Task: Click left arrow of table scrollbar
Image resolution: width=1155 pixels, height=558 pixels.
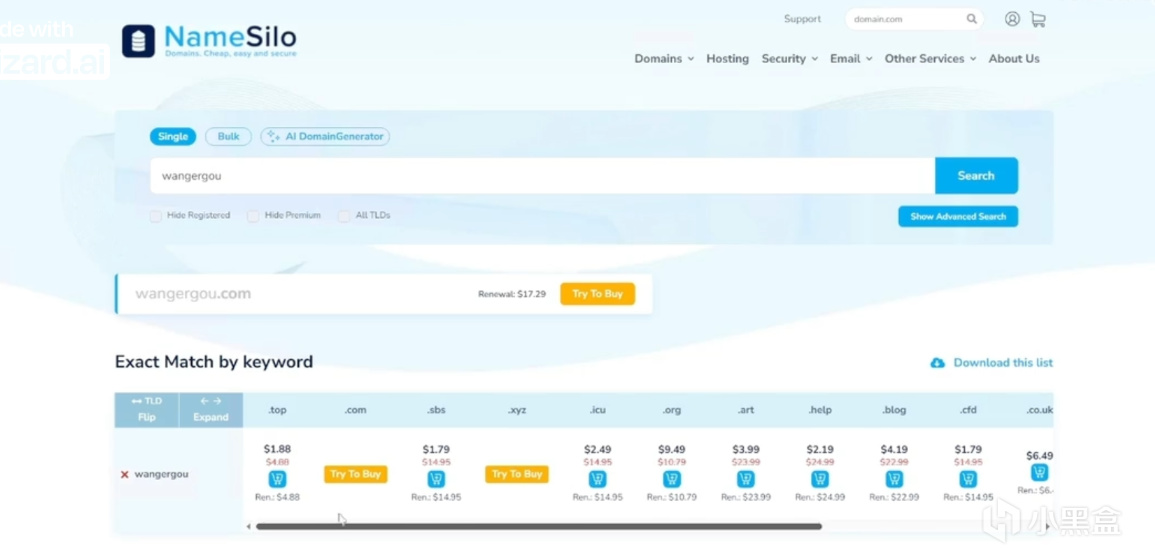Action: click(249, 526)
